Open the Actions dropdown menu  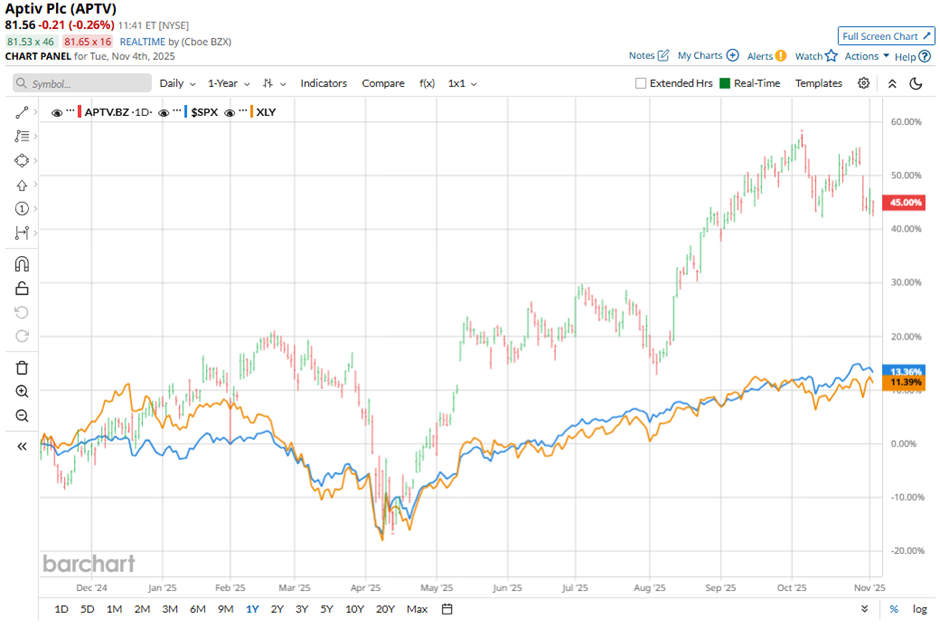(866, 57)
